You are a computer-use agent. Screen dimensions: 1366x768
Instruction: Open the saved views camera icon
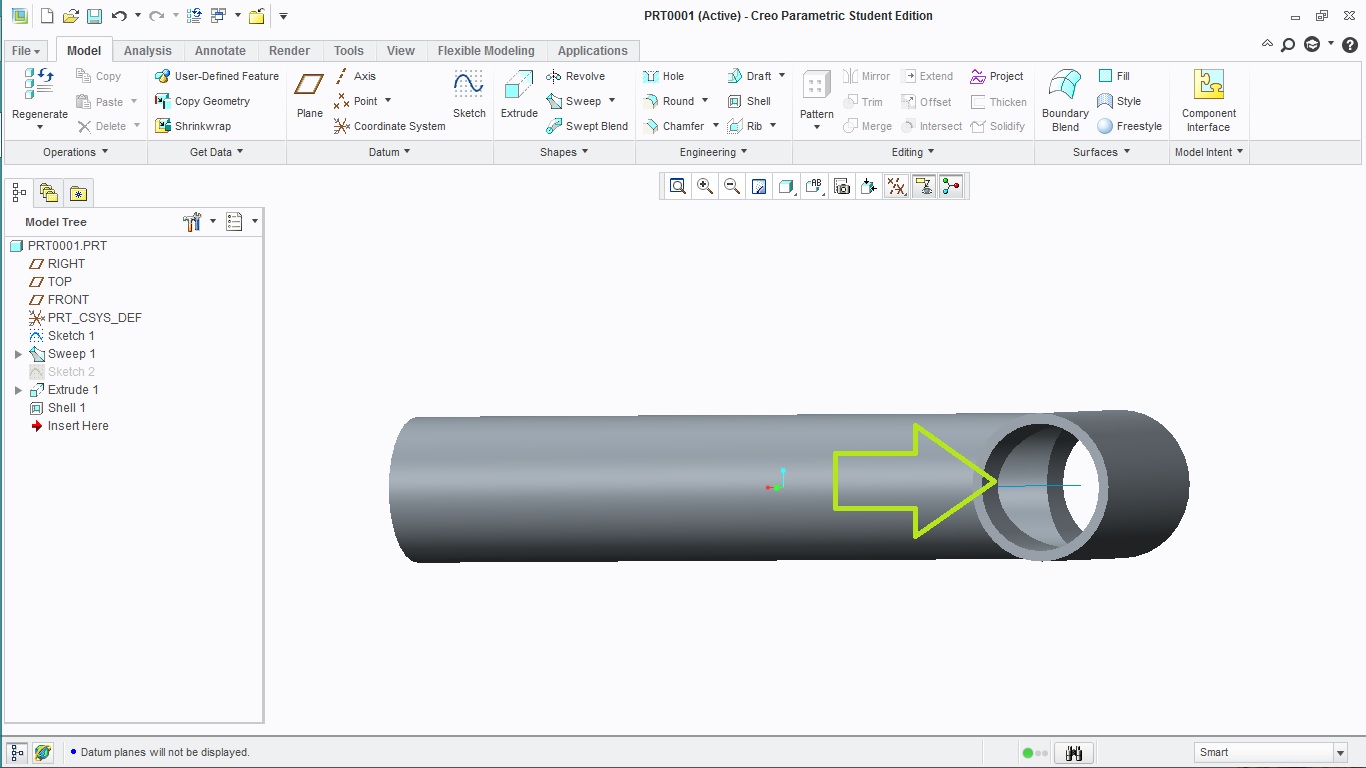842,186
